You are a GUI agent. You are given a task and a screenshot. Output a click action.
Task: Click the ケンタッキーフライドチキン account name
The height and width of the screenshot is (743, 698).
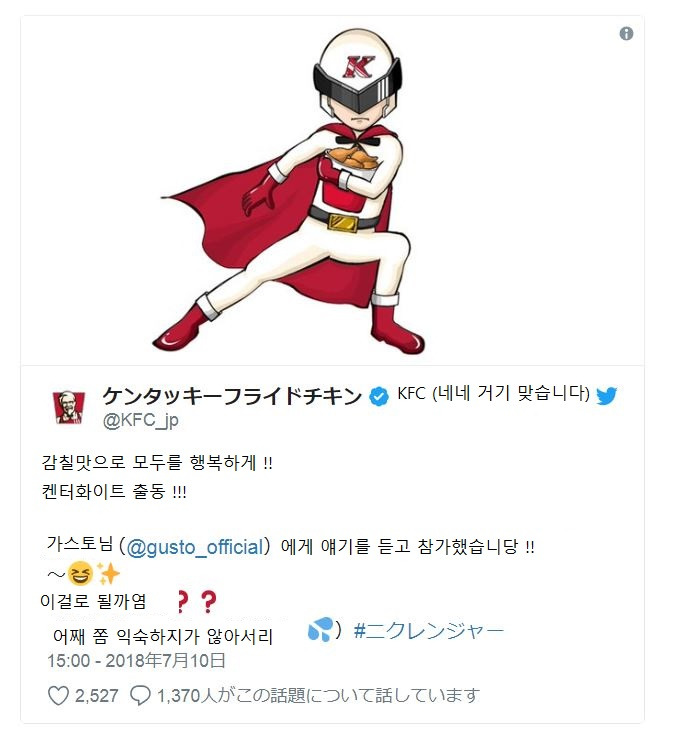(x=232, y=396)
